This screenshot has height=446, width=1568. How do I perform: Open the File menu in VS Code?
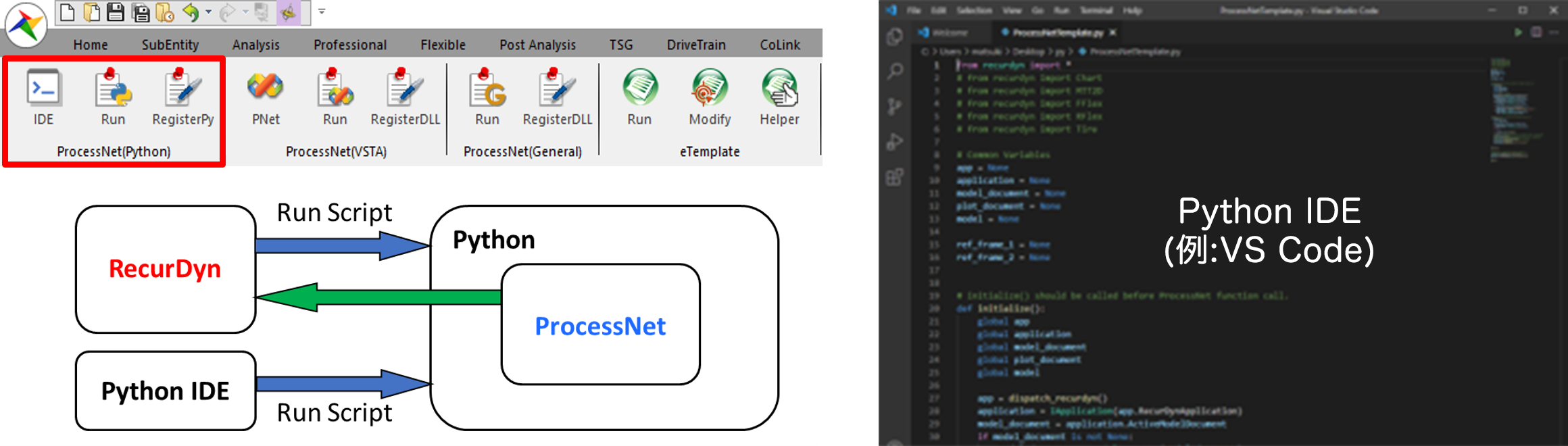[914, 10]
